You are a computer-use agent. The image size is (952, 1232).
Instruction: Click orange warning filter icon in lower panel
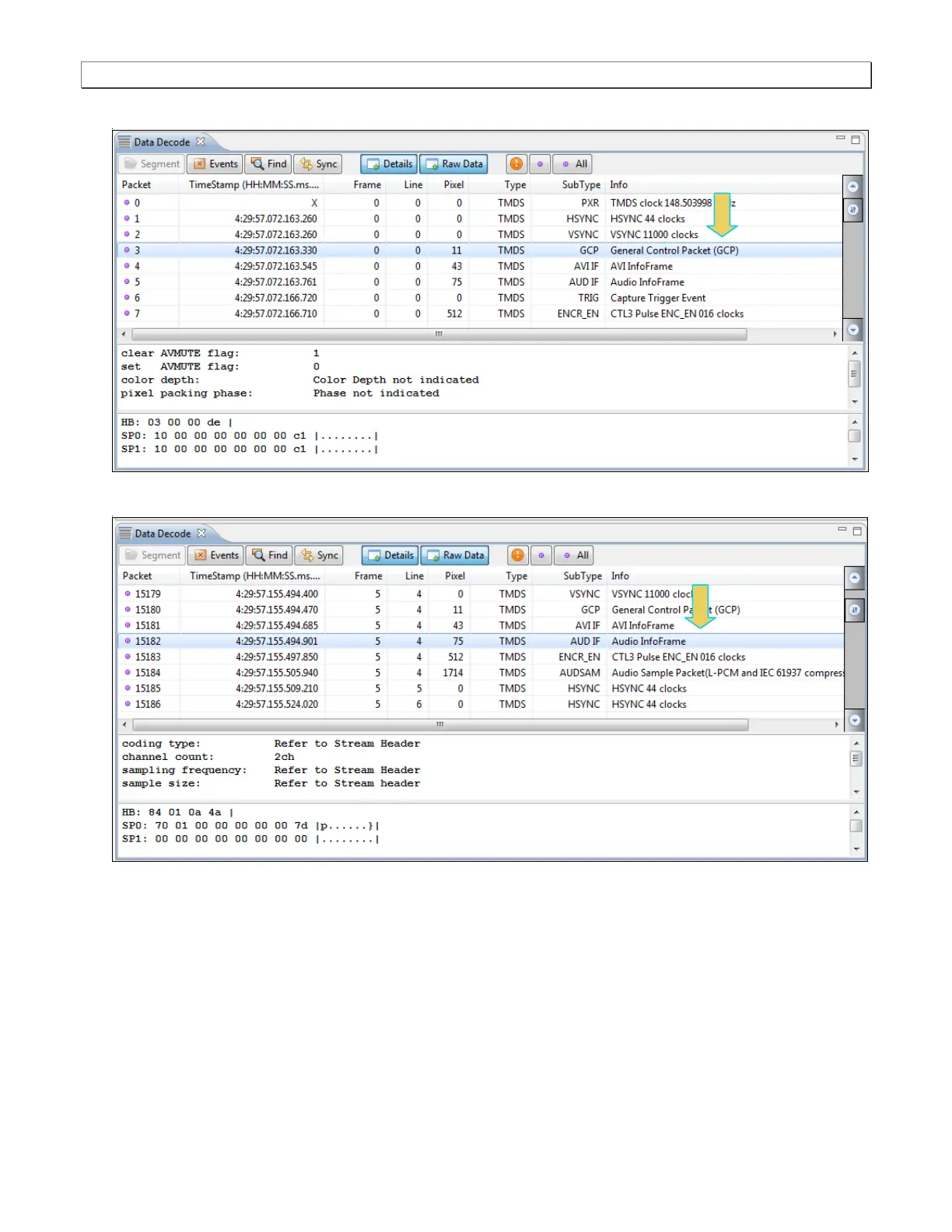pyautogui.click(x=518, y=555)
